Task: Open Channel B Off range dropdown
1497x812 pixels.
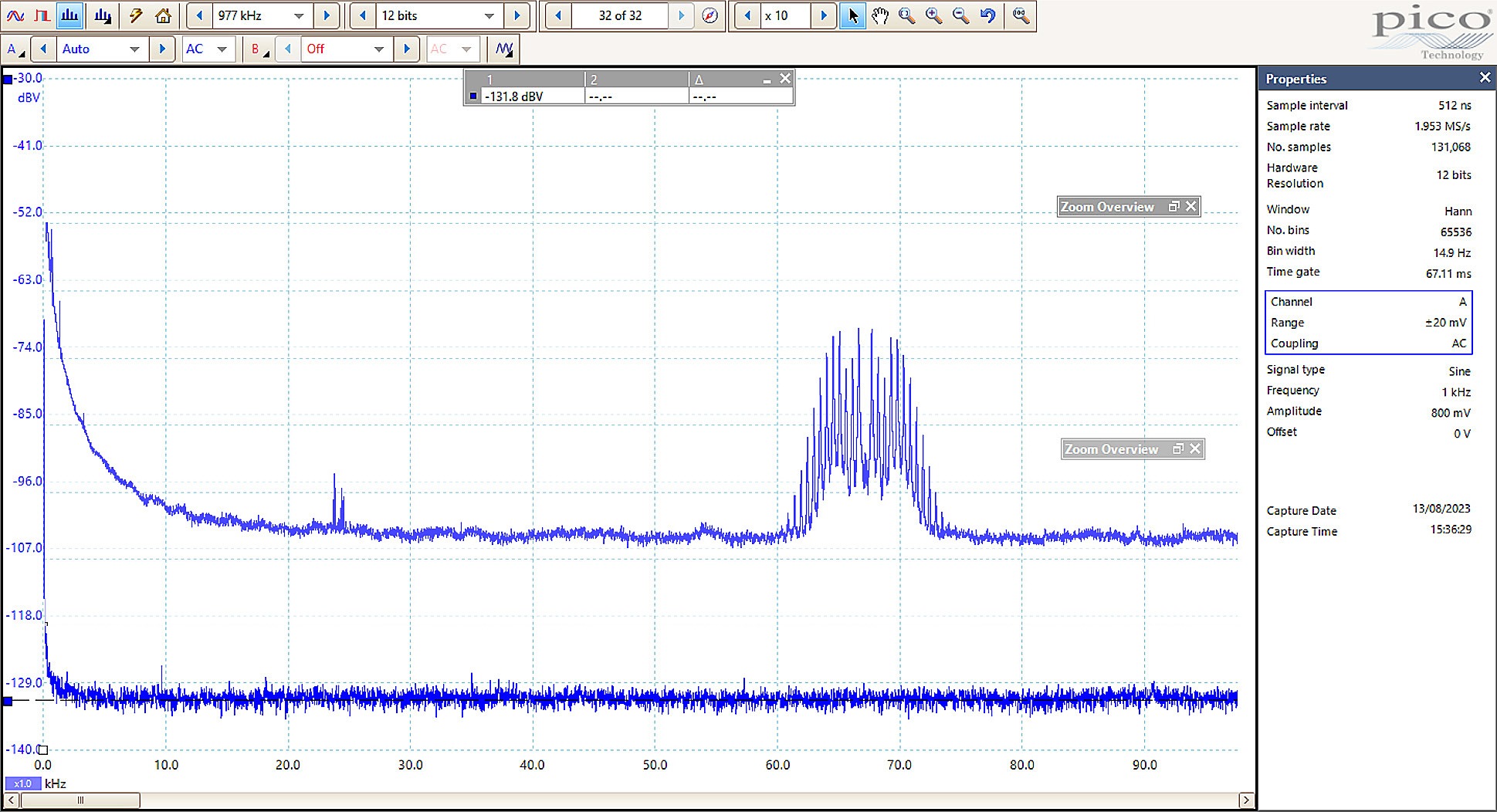Action: click(378, 49)
